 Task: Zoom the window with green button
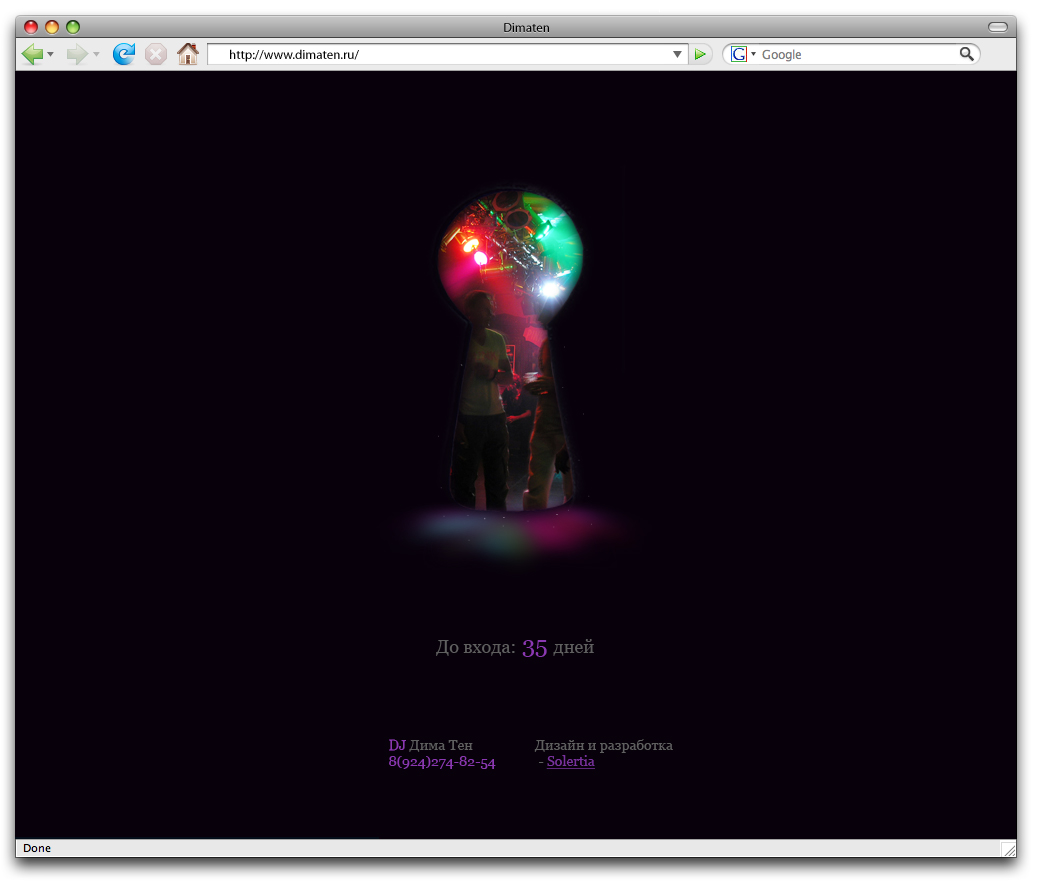coord(73,27)
